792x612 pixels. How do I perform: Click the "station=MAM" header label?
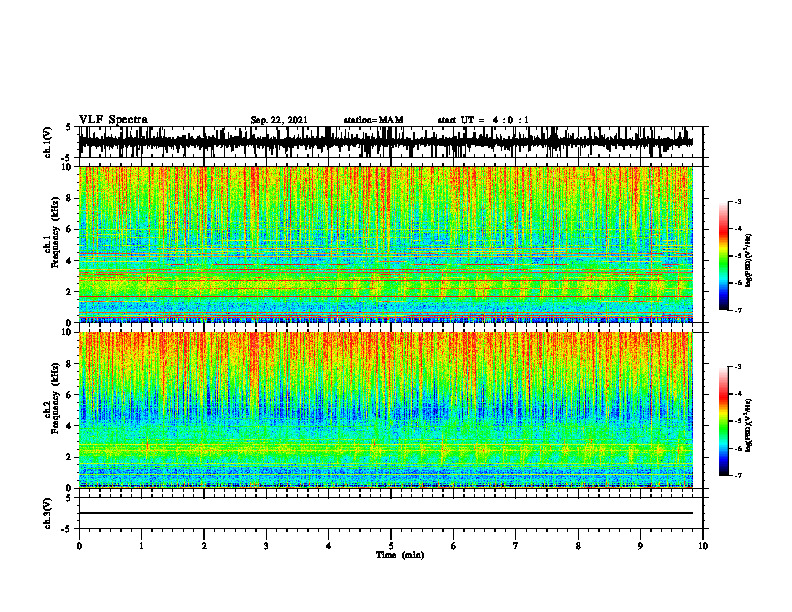[373, 120]
